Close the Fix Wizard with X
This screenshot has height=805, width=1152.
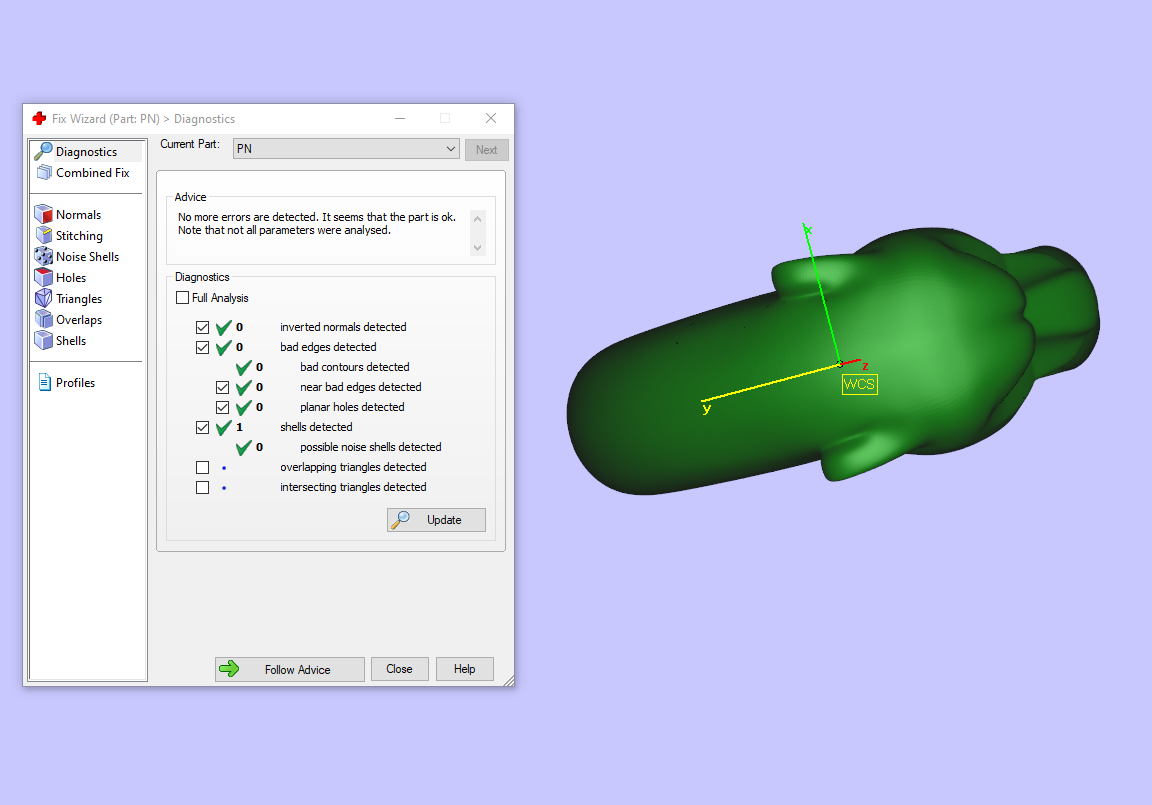pyautogui.click(x=491, y=118)
